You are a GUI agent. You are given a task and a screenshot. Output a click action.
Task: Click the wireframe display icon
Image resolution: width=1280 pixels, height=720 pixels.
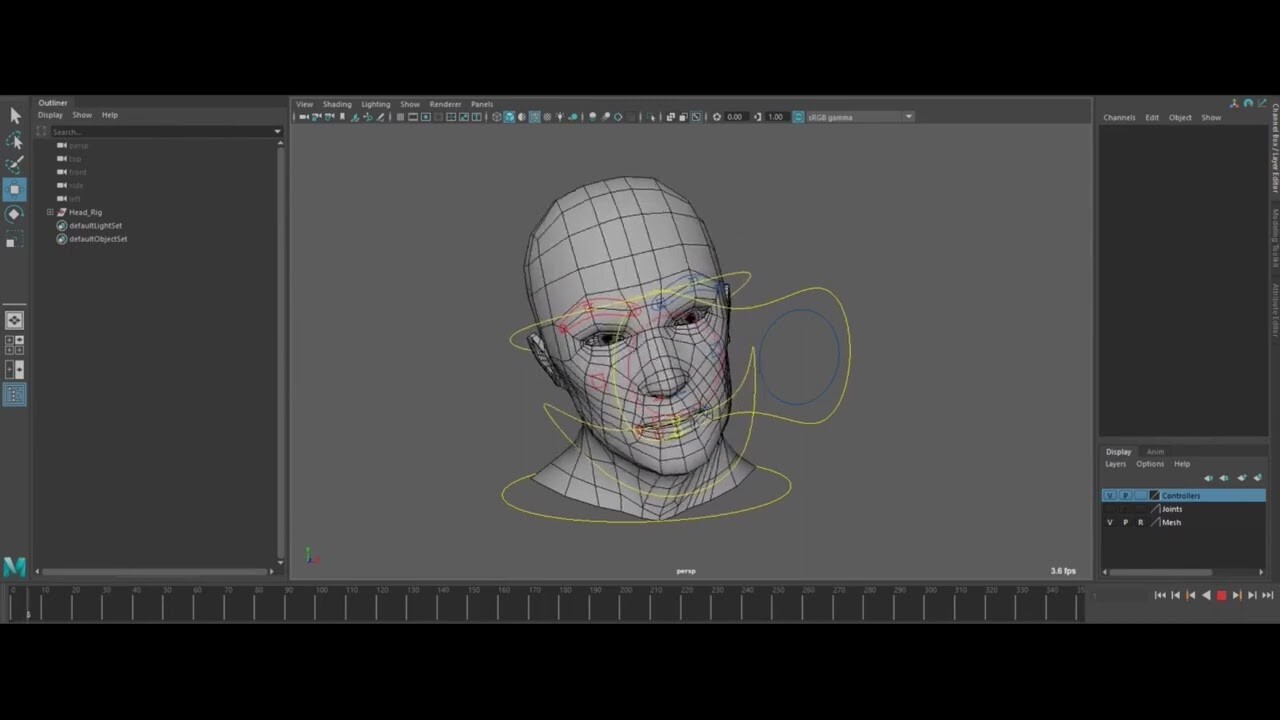click(497, 117)
